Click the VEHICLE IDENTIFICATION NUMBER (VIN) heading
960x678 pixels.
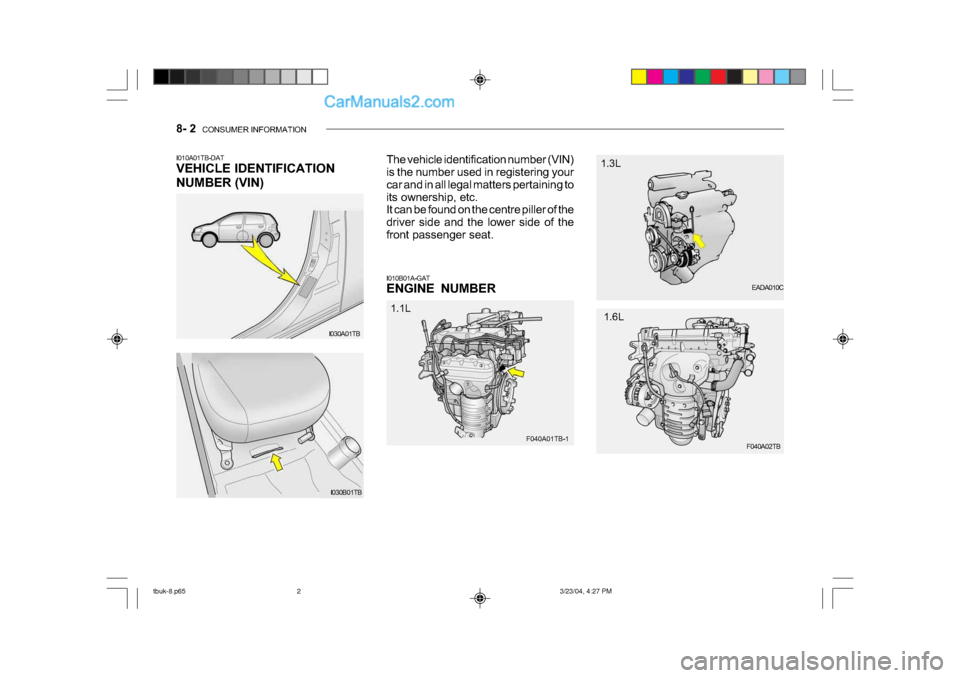pos(255,175)
